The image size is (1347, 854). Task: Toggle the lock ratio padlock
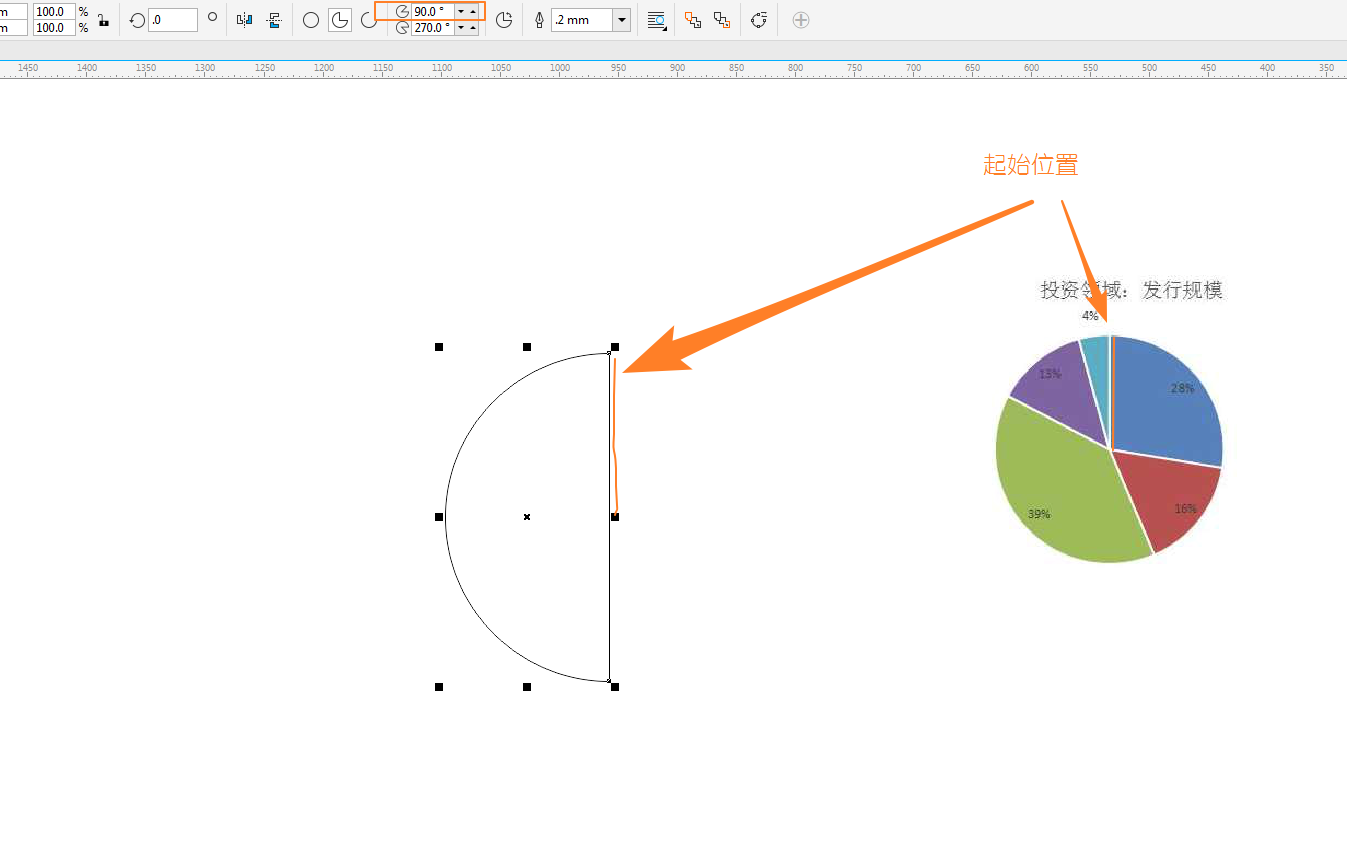(x=103, y=19)
